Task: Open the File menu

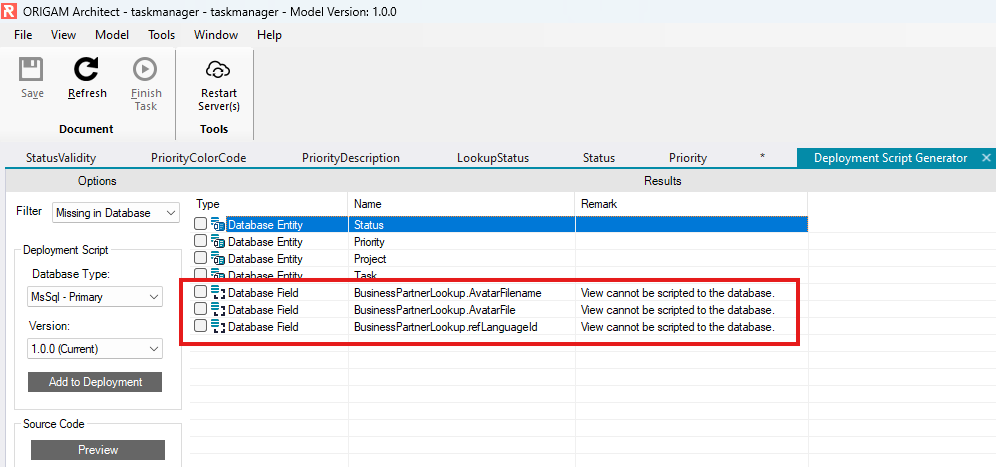Action: point(23,35)
